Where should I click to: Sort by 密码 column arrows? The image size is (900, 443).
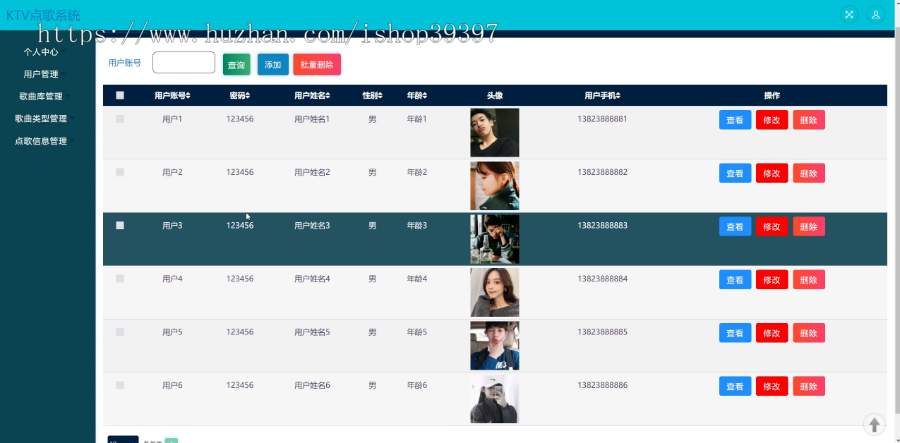[248, 96]
